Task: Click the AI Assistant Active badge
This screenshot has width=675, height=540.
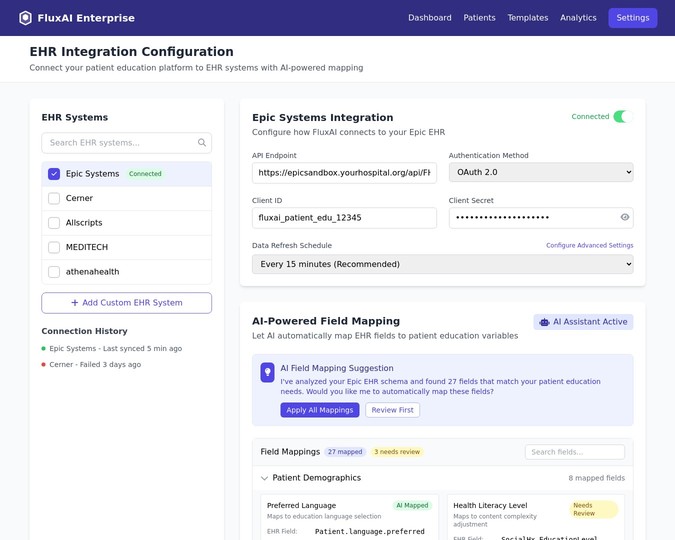Action: coord(583,322)
